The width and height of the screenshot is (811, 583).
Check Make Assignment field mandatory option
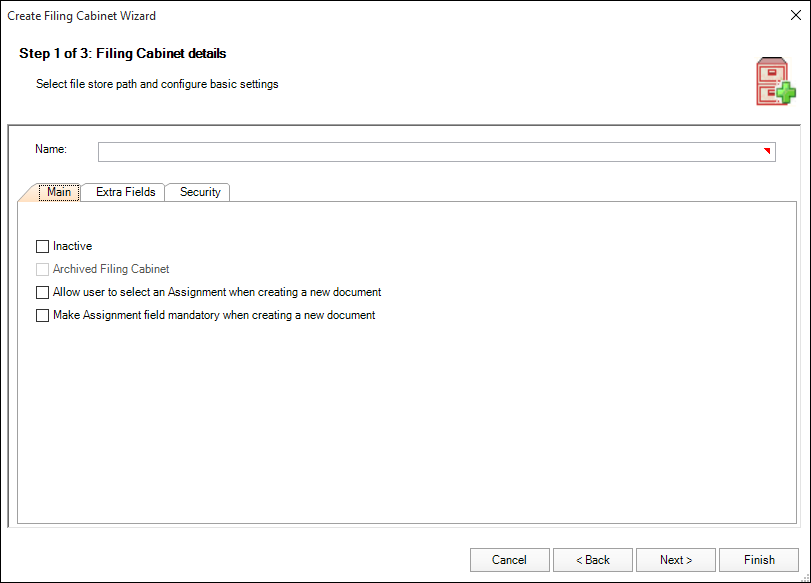(42, 316)
